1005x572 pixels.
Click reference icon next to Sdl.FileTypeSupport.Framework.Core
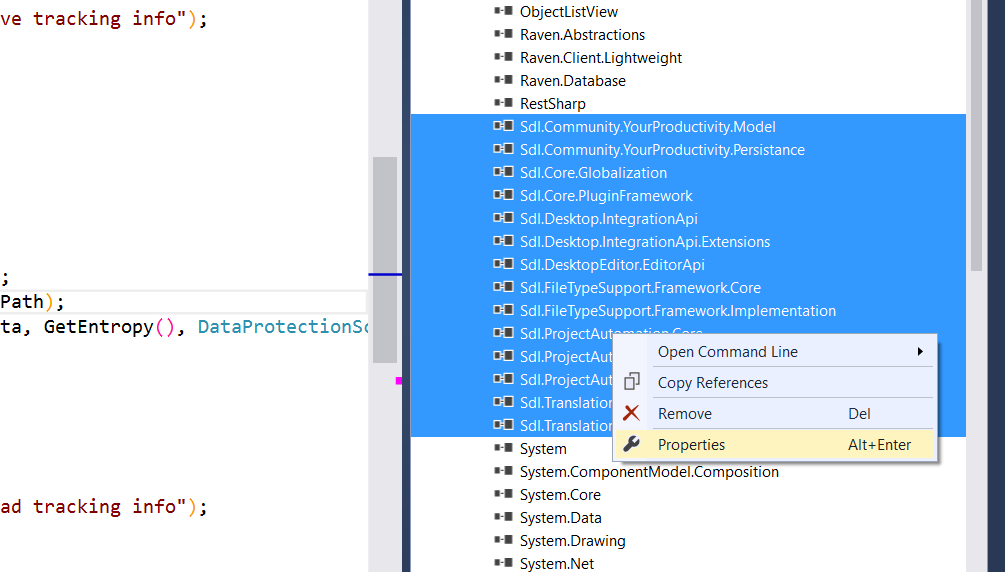[x=503, y=288]
